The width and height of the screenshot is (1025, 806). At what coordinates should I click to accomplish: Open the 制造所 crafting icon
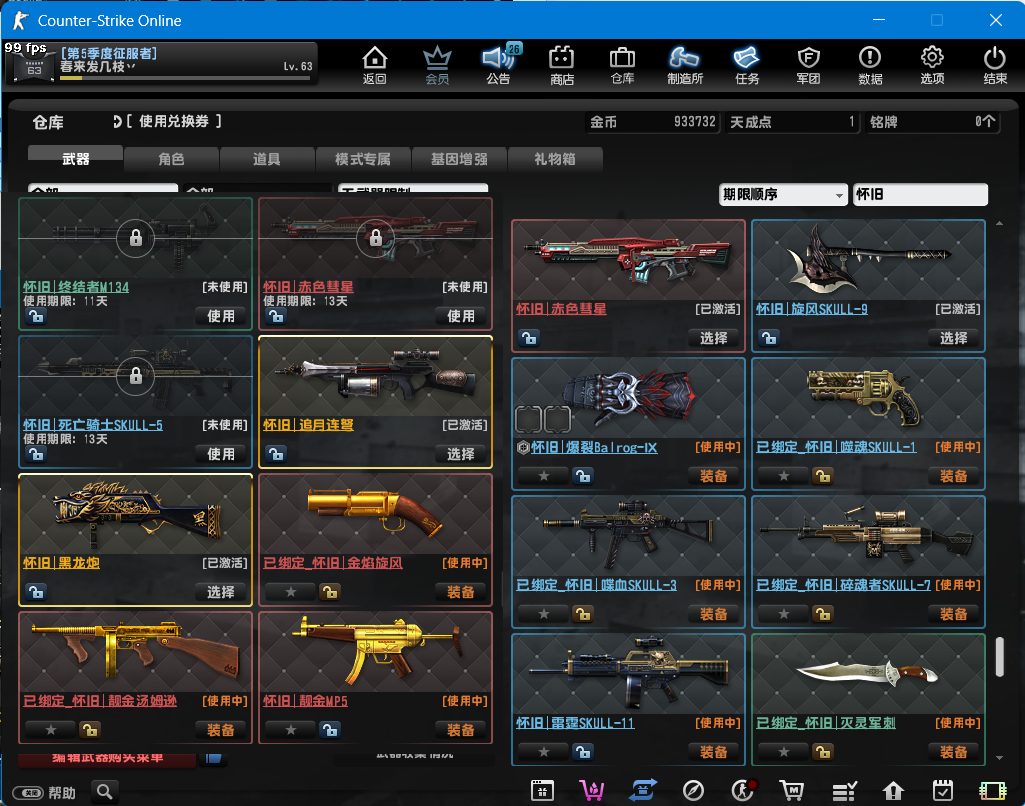(x=684, y=65)
